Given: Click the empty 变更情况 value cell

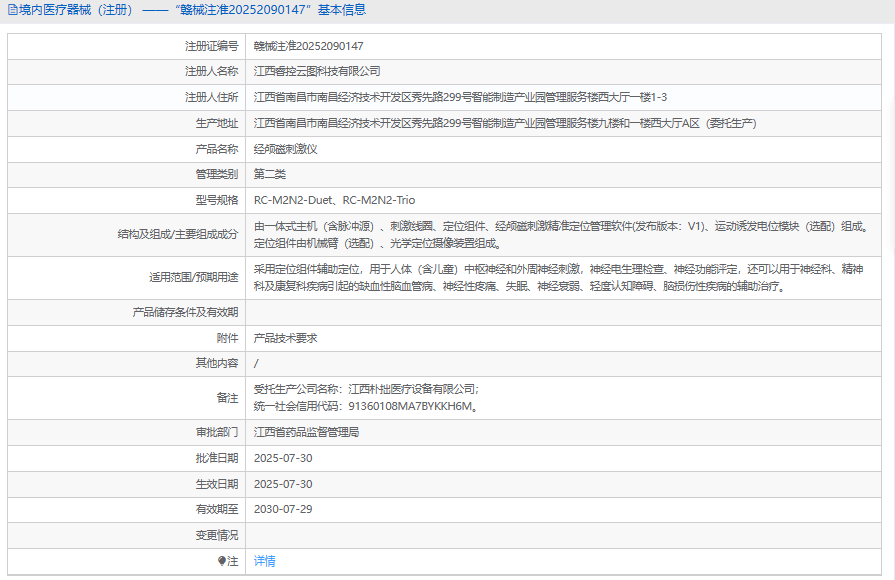Looking at the screenshot, I should pos(560,535).
